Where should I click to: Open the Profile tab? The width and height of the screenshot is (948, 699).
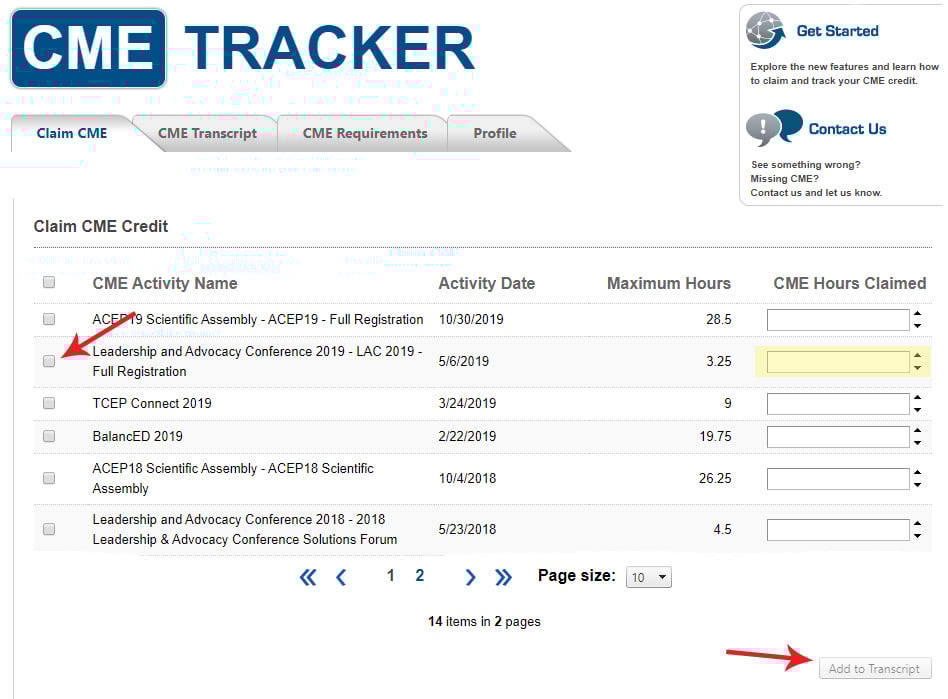(x=495, y=133)
